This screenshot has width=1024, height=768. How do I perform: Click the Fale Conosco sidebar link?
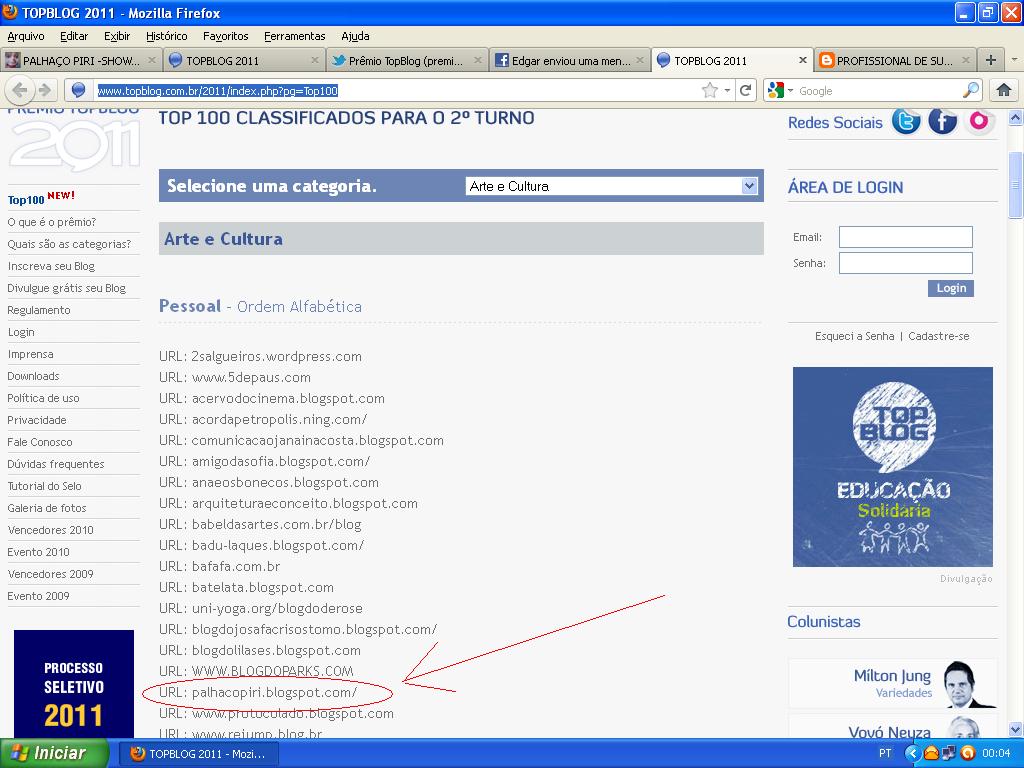tap(40, 441)
